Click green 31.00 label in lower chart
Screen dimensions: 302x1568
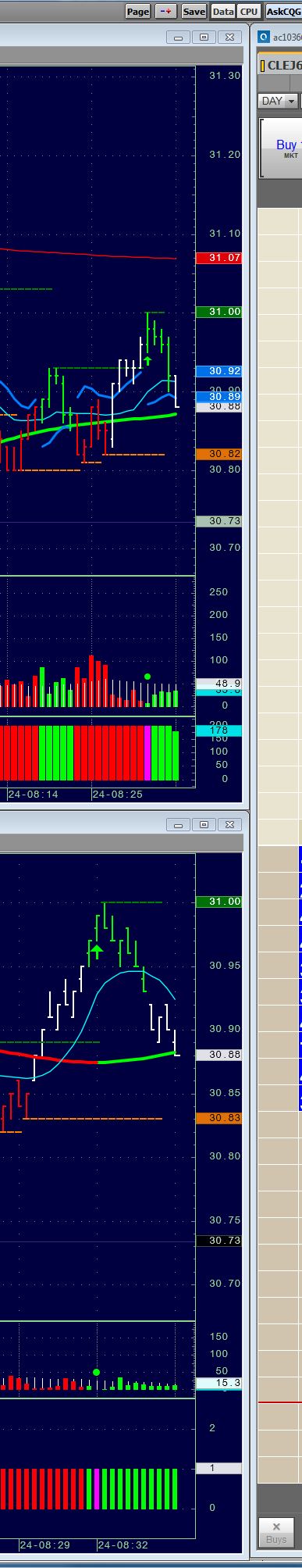click(x=219, y=902)
